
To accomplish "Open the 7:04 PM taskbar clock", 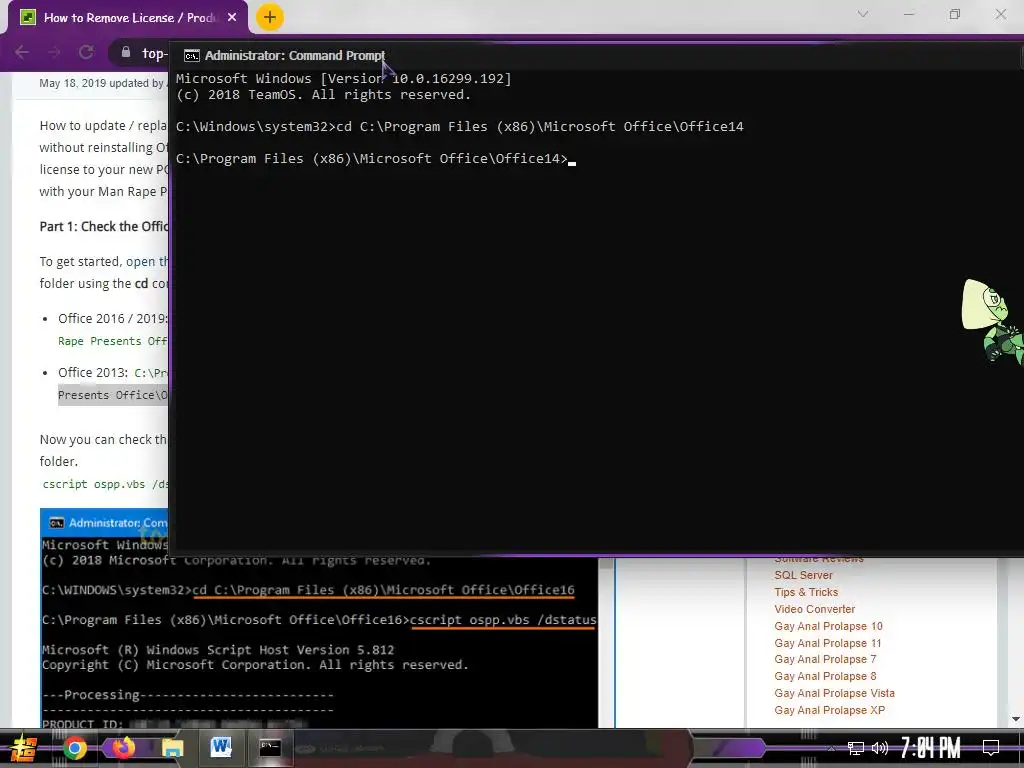I will tap(930, 748).
